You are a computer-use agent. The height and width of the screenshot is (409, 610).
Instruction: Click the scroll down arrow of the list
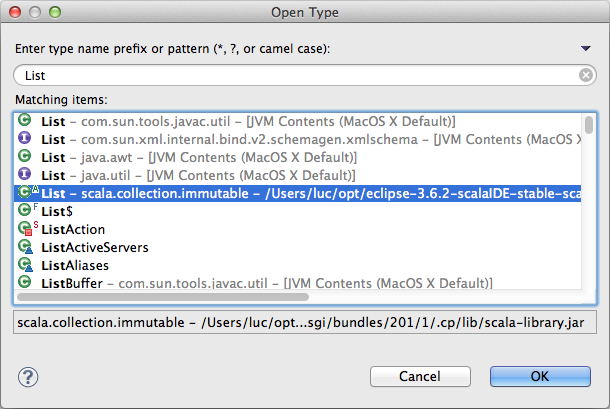point(590,286)
